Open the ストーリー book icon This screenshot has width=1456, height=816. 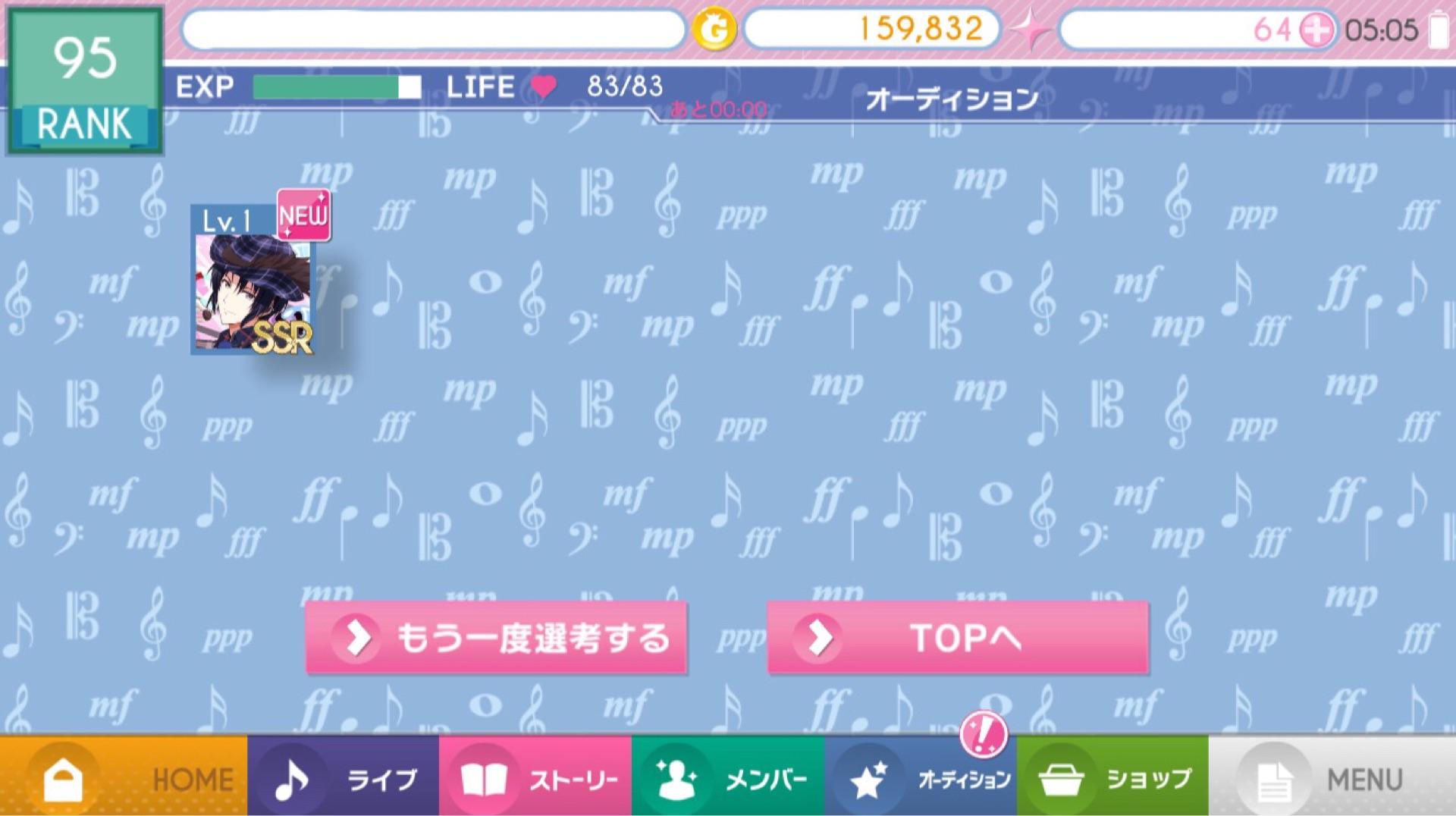pyautogui.click(x=484, y=780)
